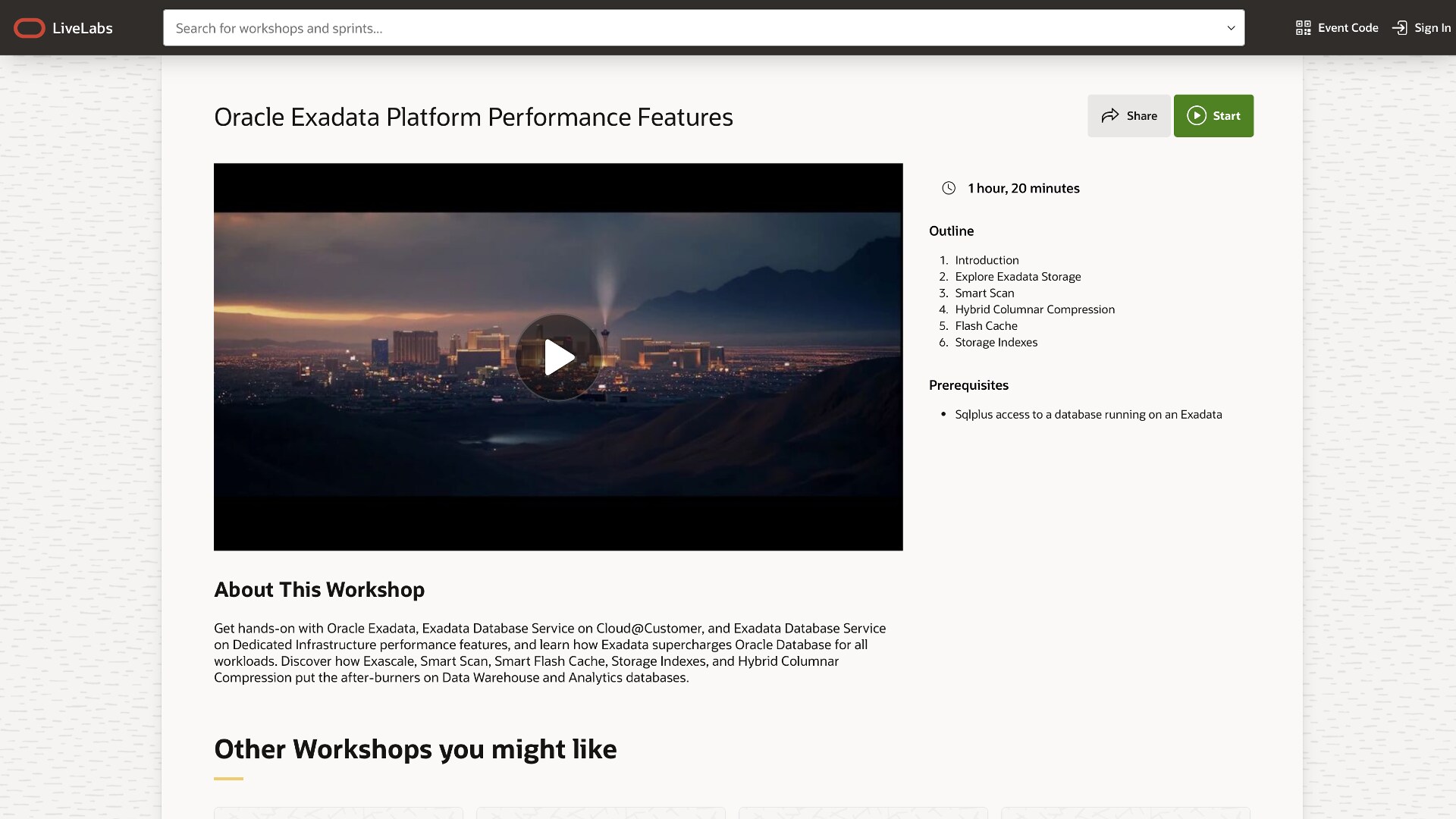
Task: Click the share arrow icon
Action: click(x=1112, y=115)
